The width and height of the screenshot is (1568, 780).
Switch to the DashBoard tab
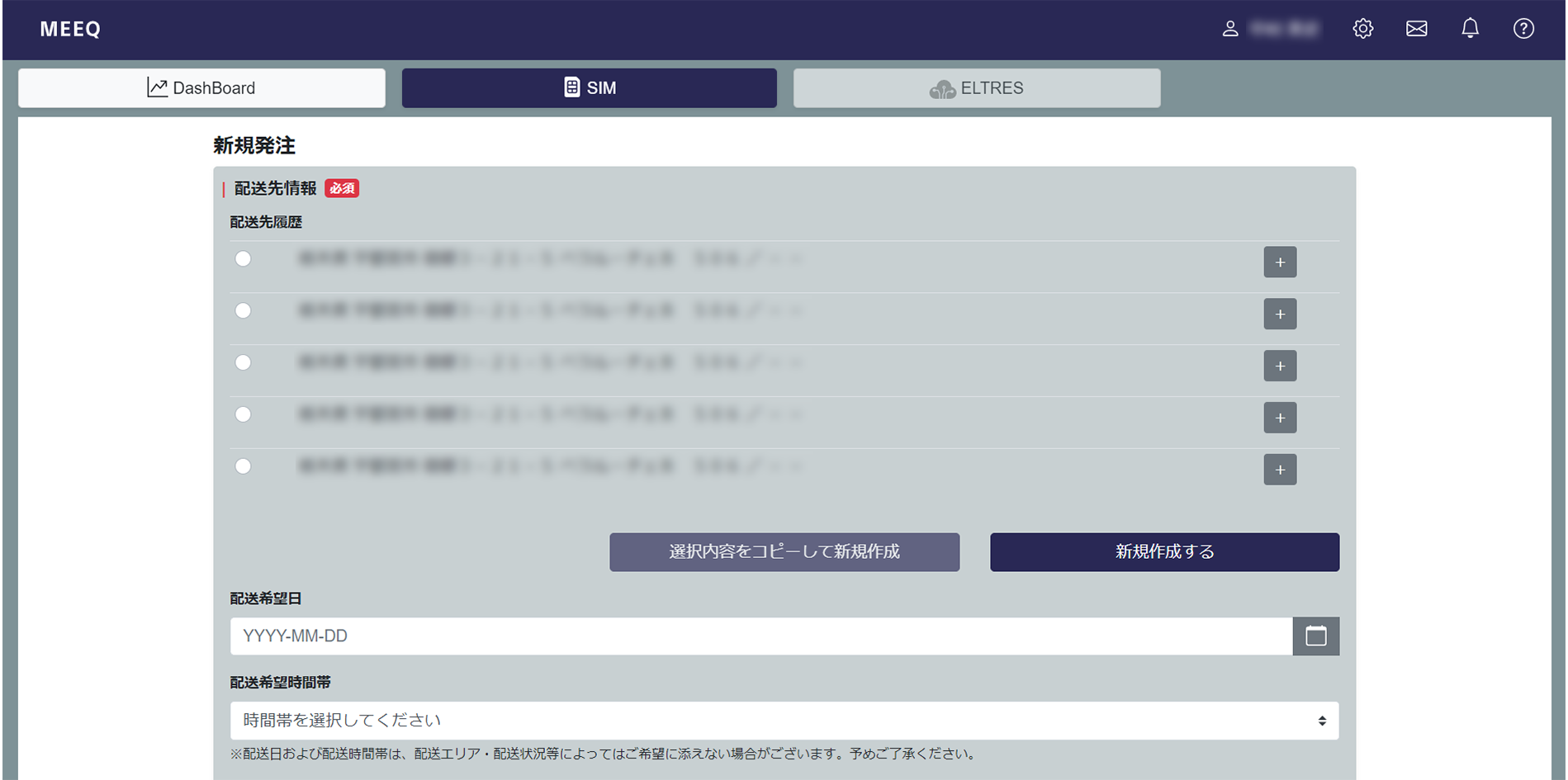(201, 87)
